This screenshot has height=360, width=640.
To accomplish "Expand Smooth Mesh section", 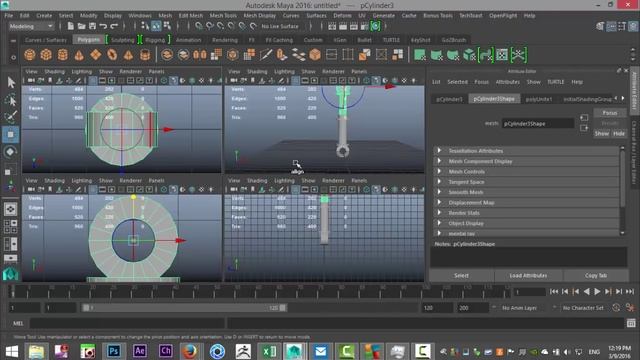I will tap(526, 192).
